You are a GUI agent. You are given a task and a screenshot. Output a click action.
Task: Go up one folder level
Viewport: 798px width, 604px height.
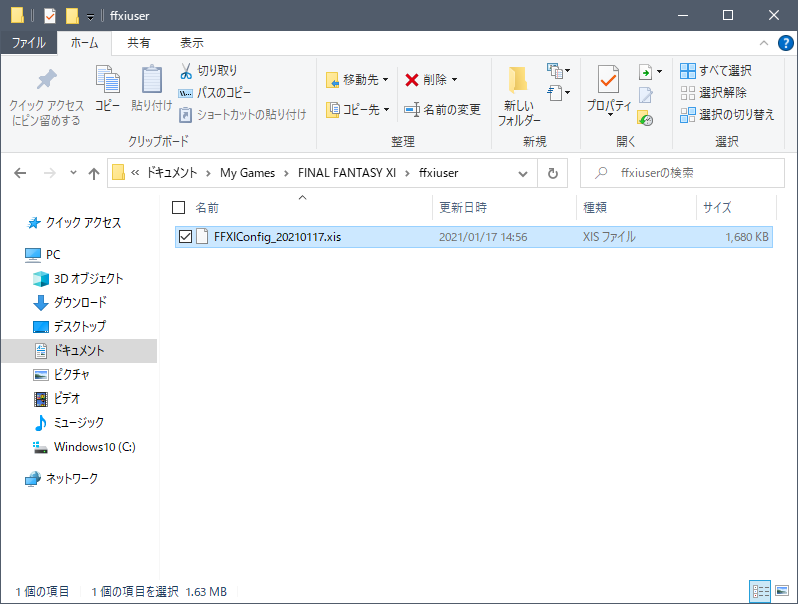point(94,173)
